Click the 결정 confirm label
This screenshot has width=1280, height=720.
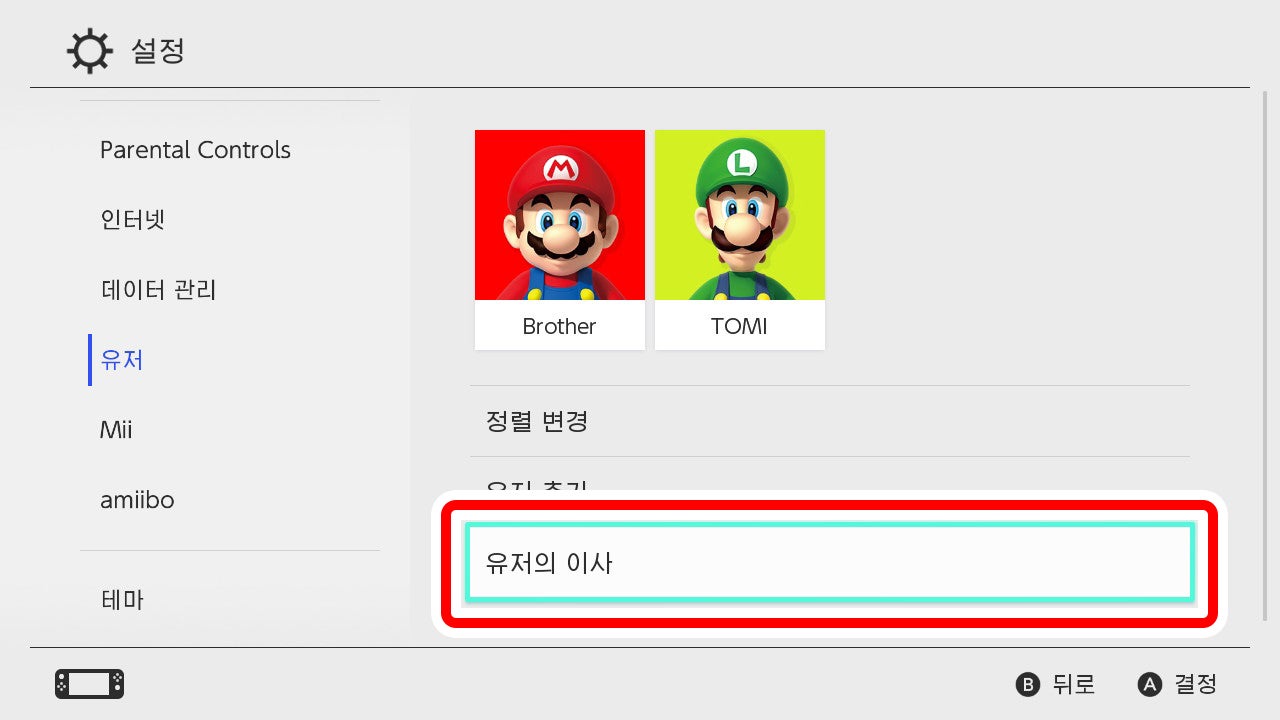coord(1195,685)
